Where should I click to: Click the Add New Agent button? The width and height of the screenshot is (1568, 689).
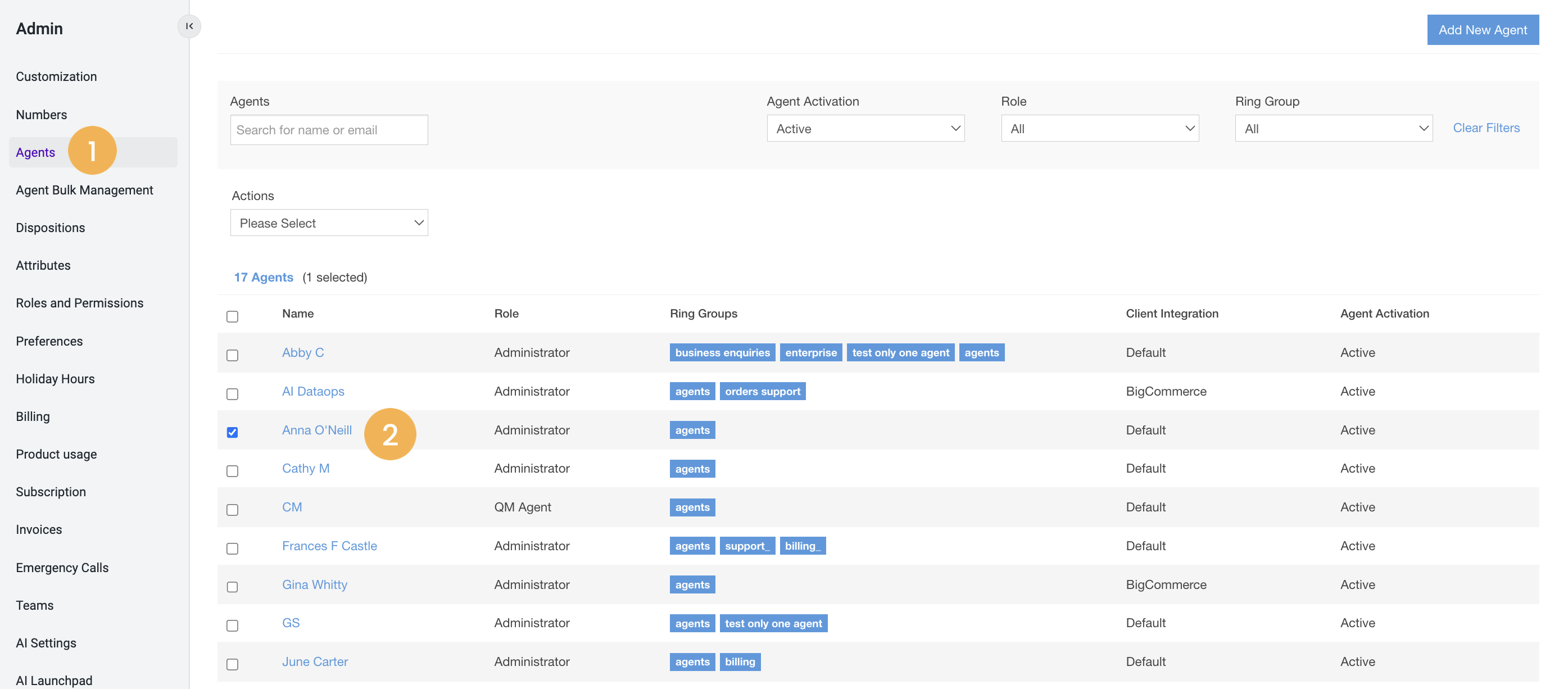1483,29
